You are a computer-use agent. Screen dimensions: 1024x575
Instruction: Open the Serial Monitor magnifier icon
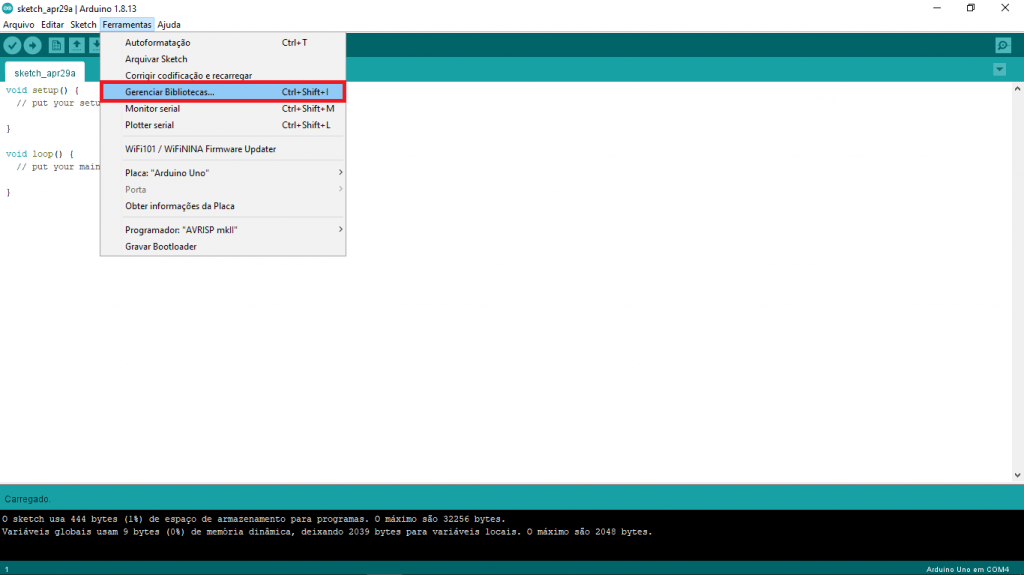[x=1002, y=45]
